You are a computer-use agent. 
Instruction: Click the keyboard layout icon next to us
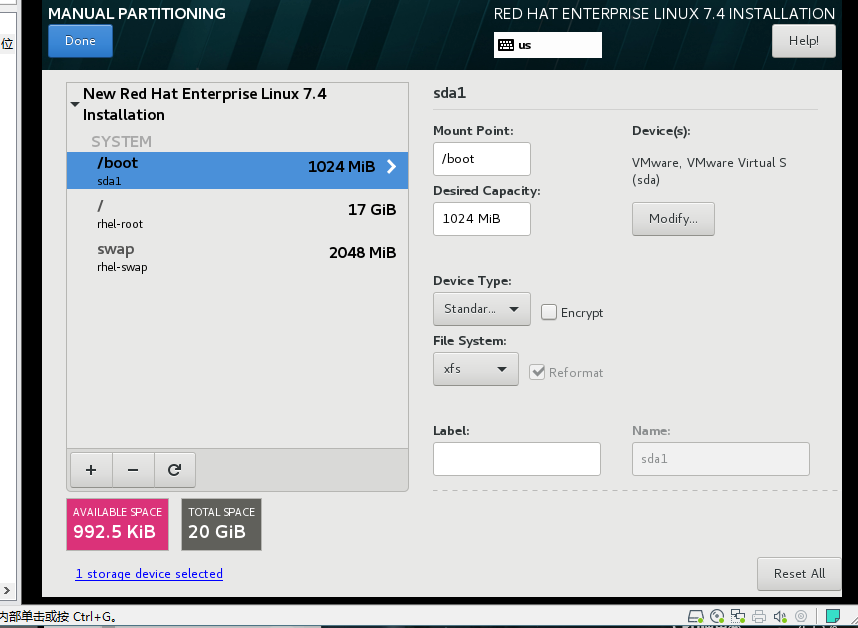pos(506,45)
